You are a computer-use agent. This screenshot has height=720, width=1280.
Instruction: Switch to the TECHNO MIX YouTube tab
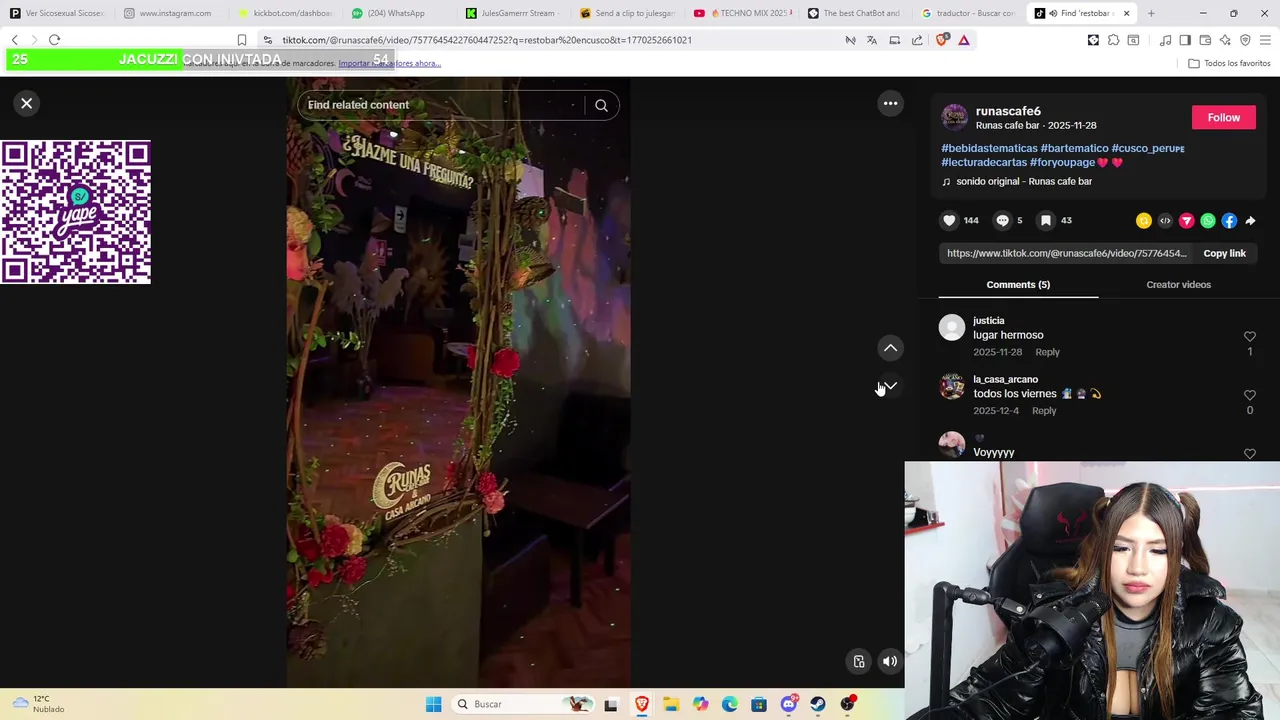tap(742, 13)
